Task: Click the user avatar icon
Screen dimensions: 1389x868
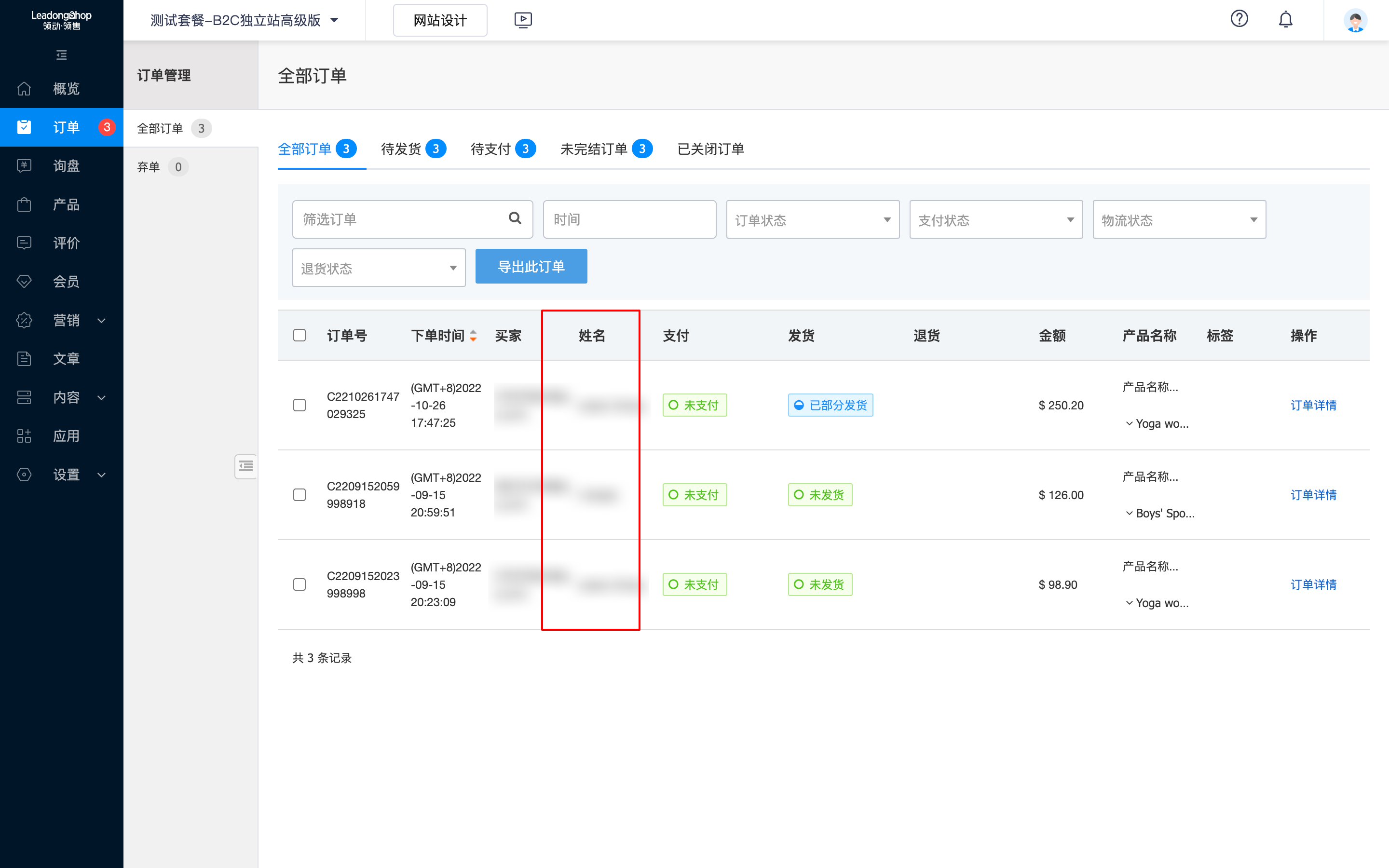Action: tap(1355, 21)
